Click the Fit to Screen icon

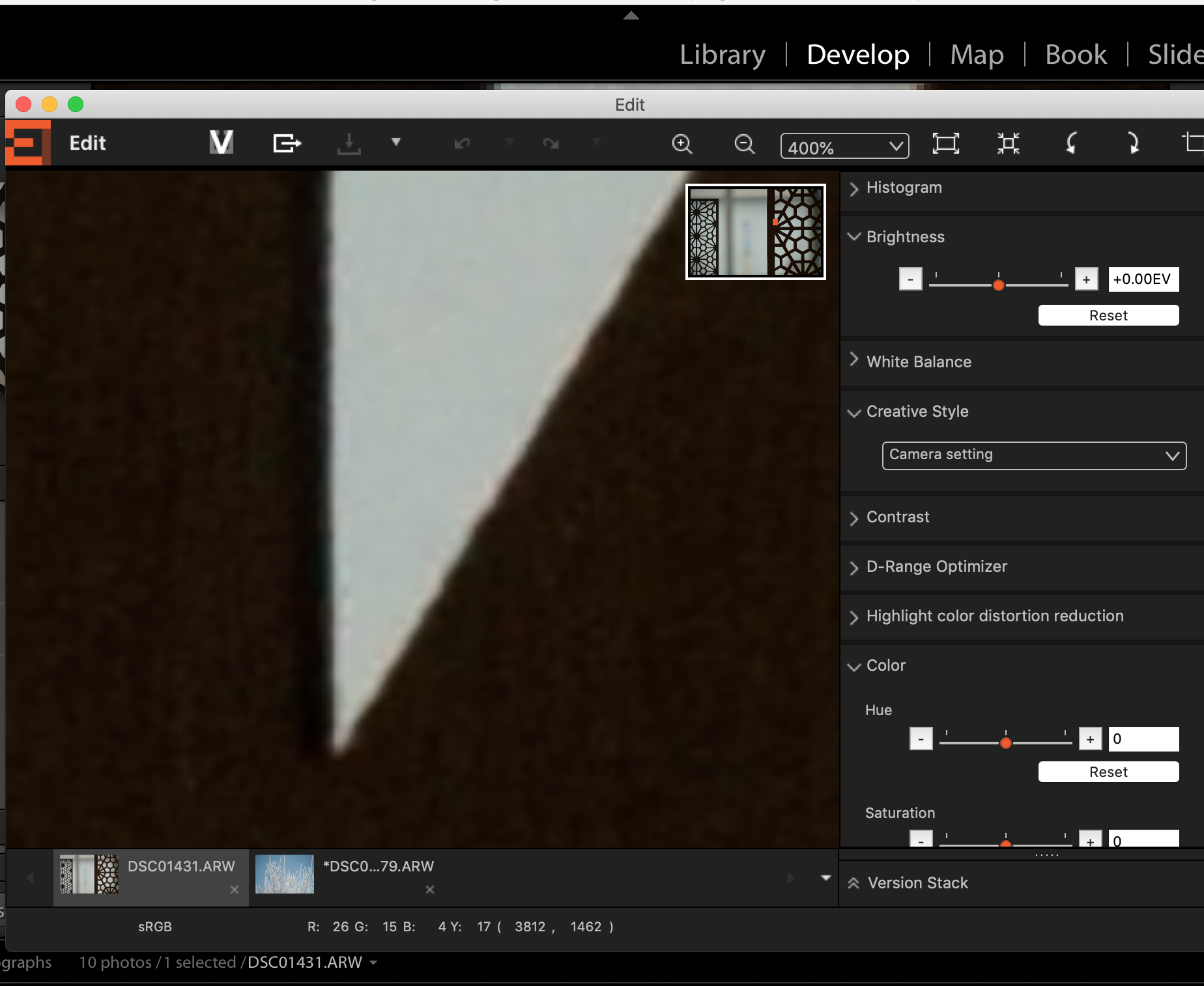coord(946,144)
